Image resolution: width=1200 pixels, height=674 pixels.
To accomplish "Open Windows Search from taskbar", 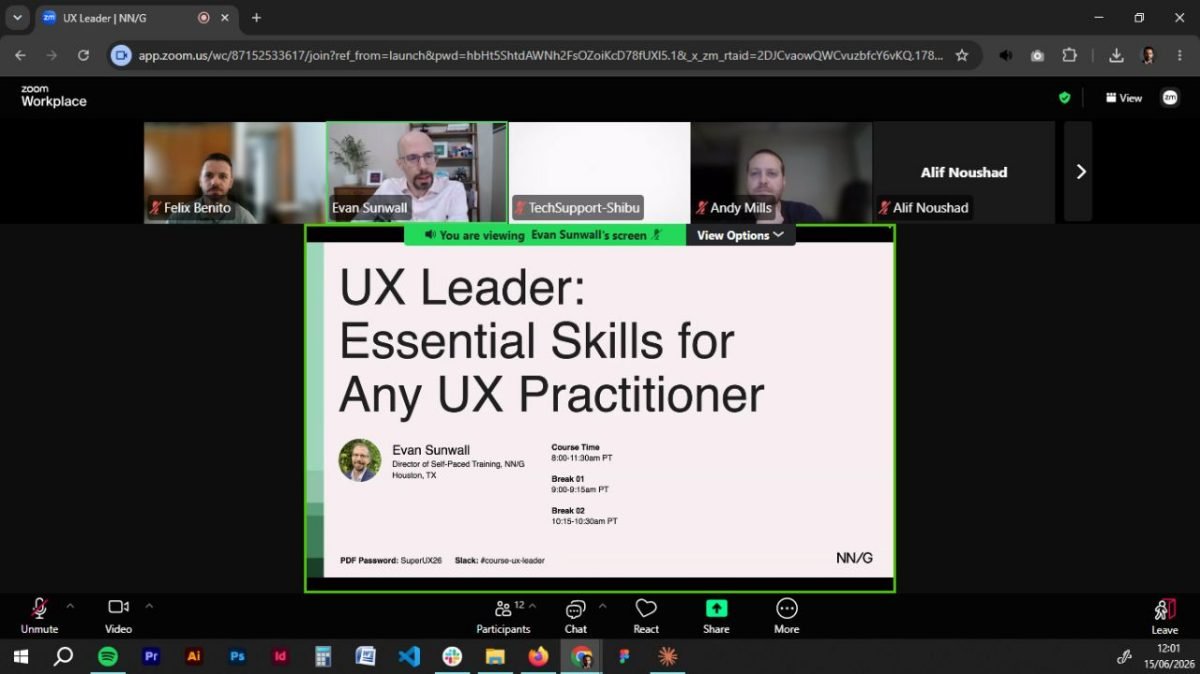I will click(63, 657).
